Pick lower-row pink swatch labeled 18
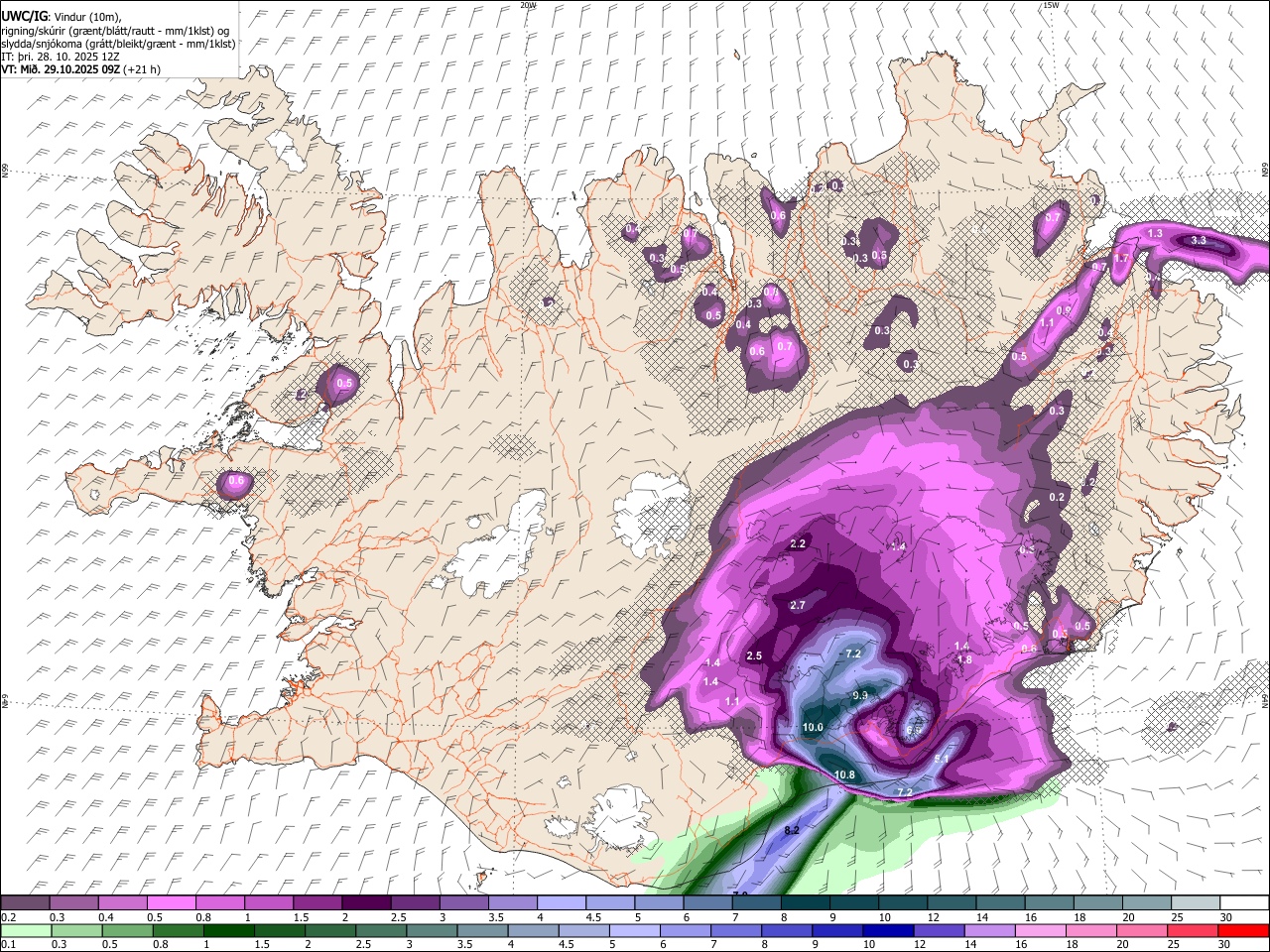This screenshot has width=1270, height=952. [x=1091, y=930]
